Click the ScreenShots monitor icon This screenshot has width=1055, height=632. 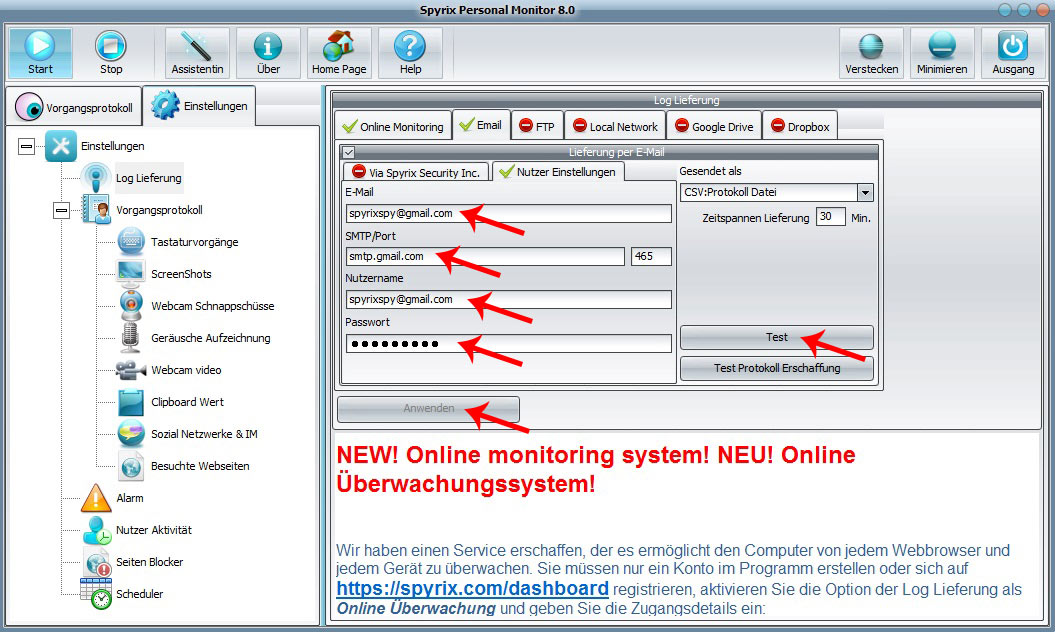pos(131,273)
